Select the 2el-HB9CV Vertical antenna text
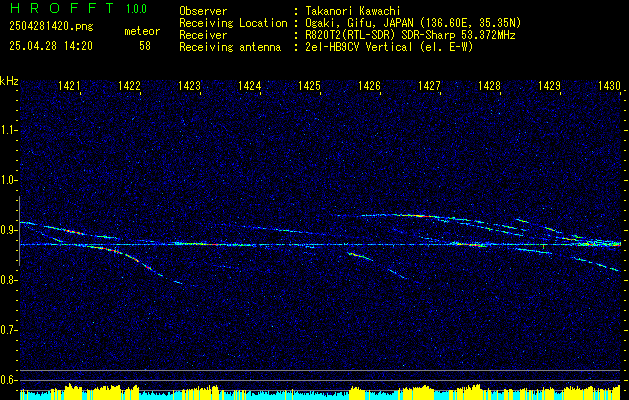 pyautogui.click(x=389, y=47)
